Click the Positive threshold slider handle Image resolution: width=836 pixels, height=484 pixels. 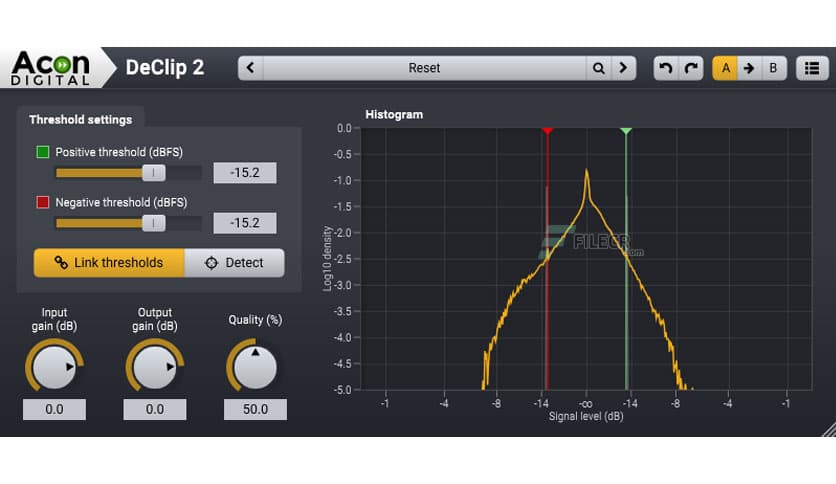153,173
